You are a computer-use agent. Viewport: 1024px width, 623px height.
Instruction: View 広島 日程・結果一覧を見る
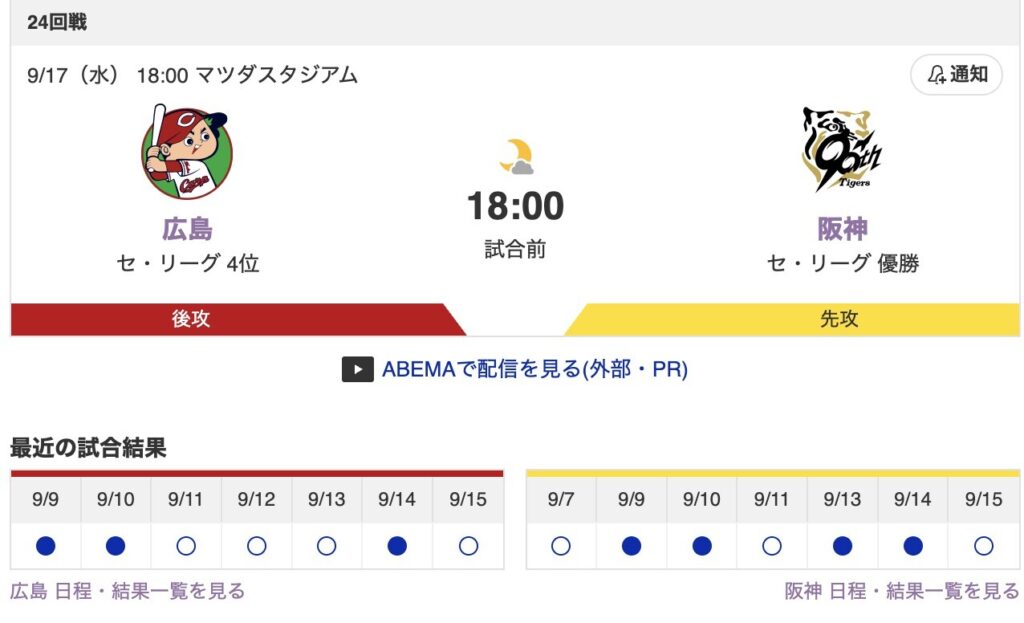[127, 591]
